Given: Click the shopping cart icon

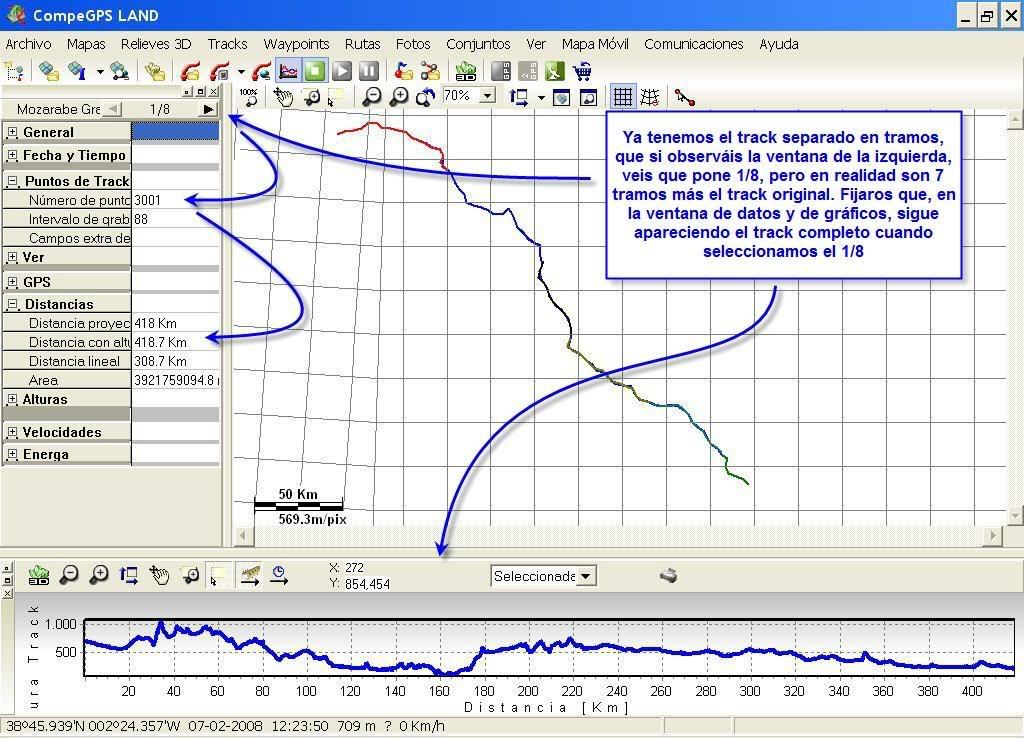Looking at the screenshot, I should pyautogui.click(x=582, y=71).
